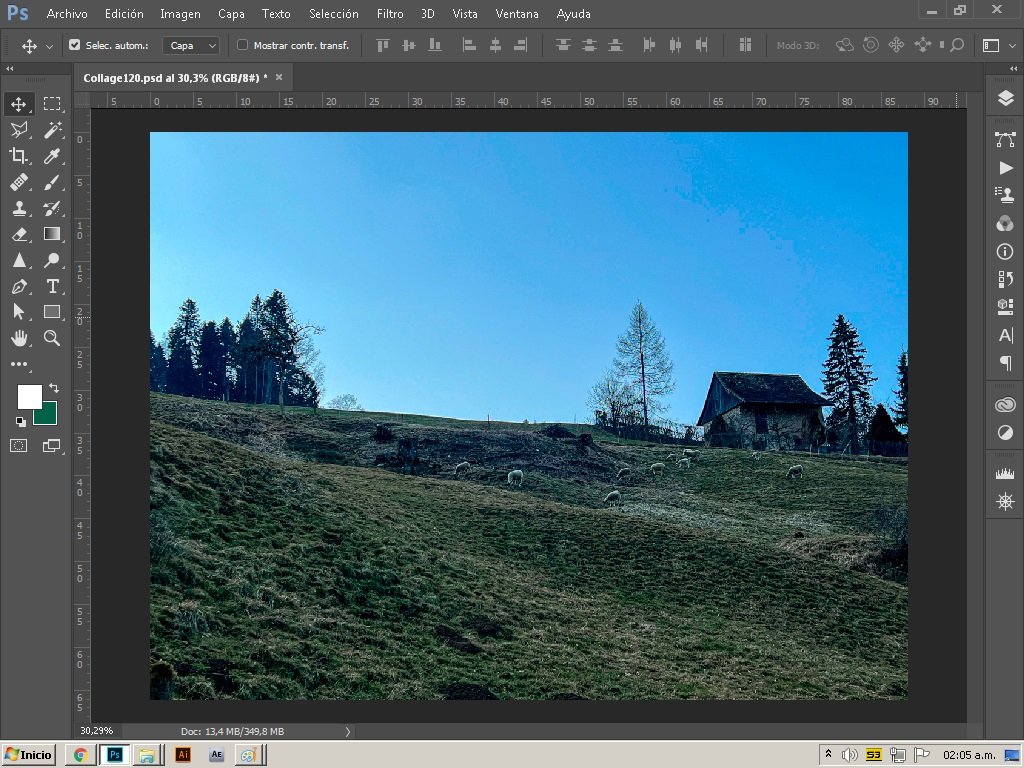The image size is (1024, 768).
Task: Align horizontal centers of layers
Action: click(x=495, y=45)
